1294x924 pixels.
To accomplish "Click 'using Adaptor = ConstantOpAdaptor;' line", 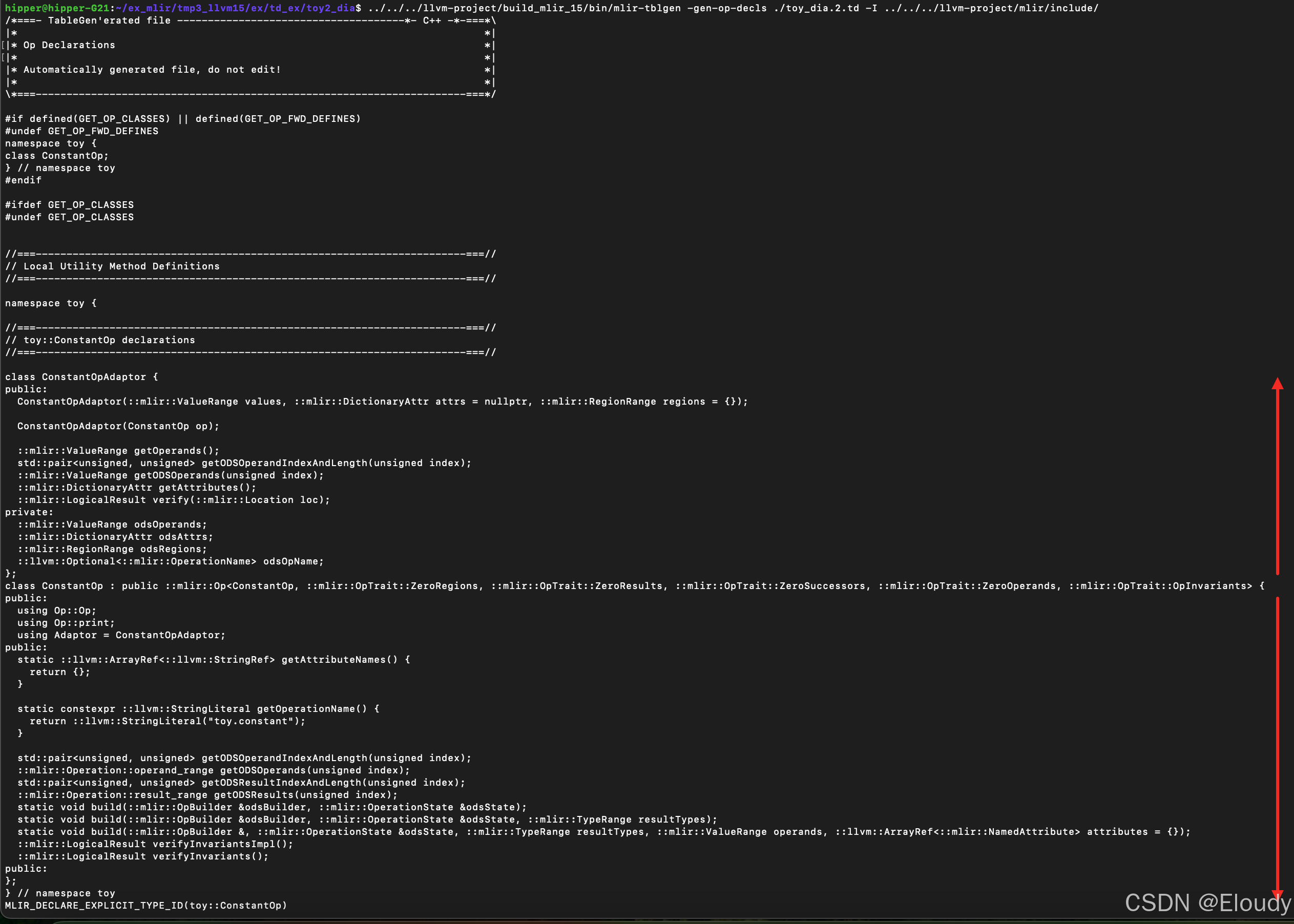I will [121, 635].
